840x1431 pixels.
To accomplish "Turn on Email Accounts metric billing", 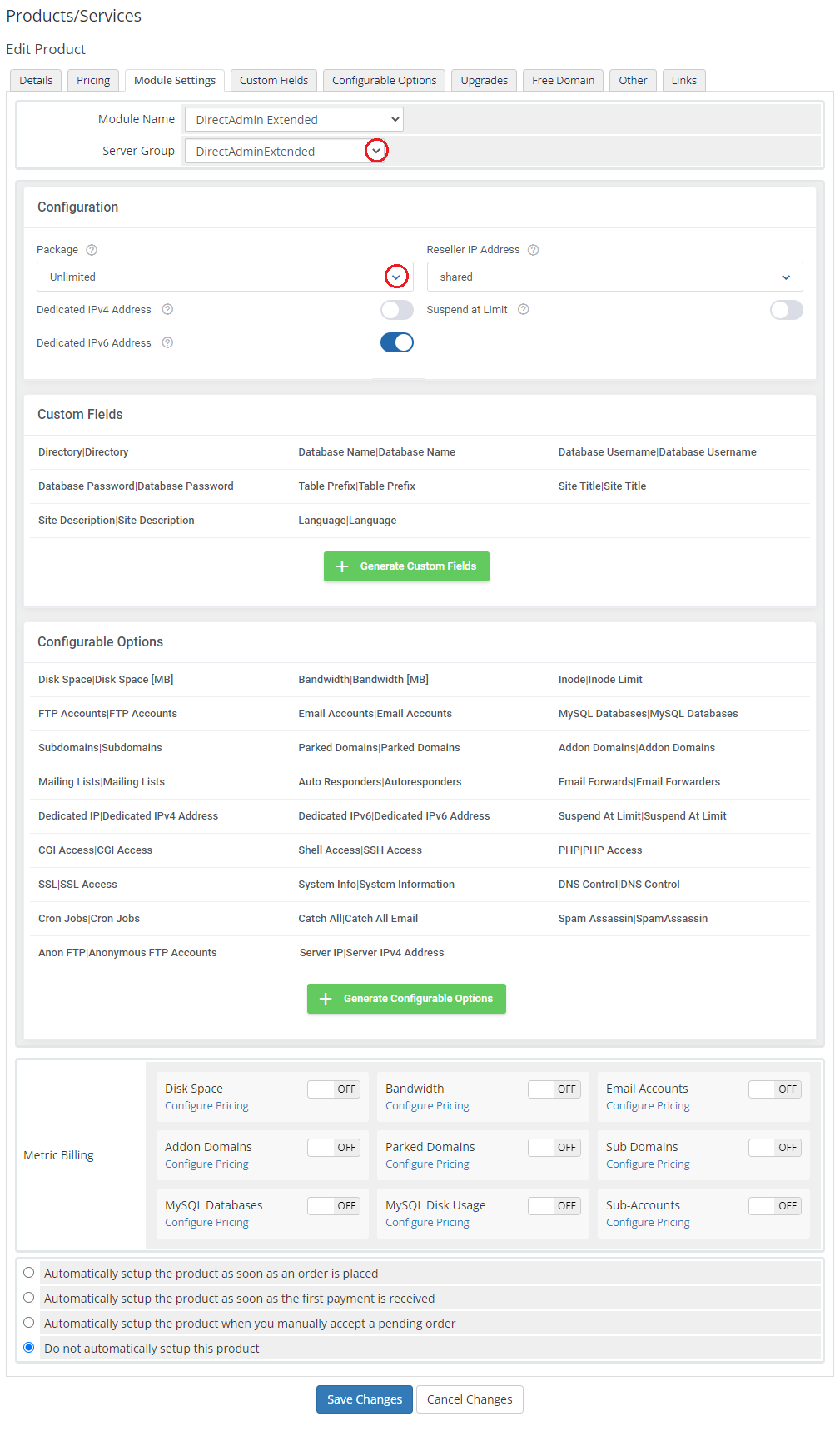I will (x=775, y=1089).
